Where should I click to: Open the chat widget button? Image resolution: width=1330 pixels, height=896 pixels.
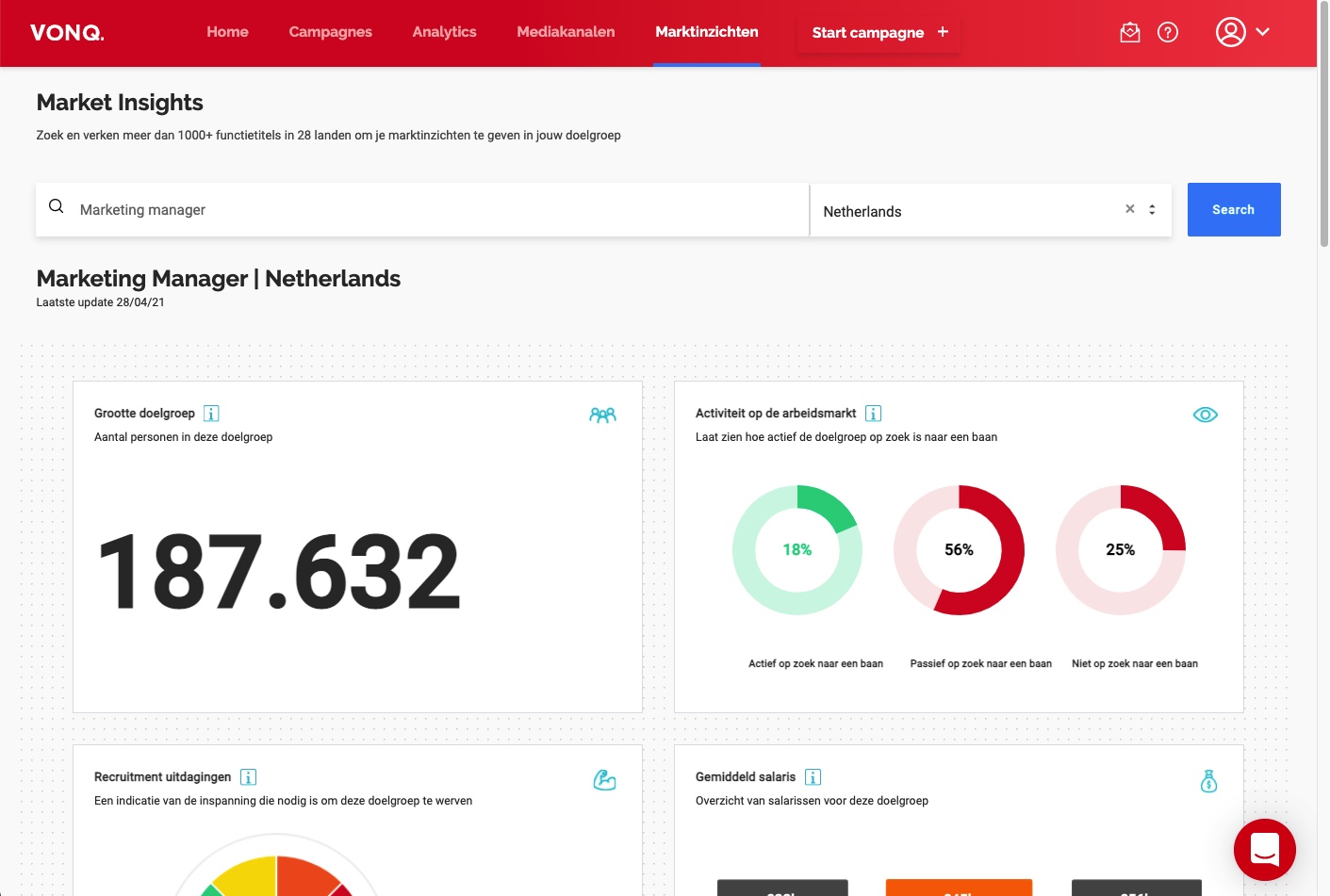1264,850
